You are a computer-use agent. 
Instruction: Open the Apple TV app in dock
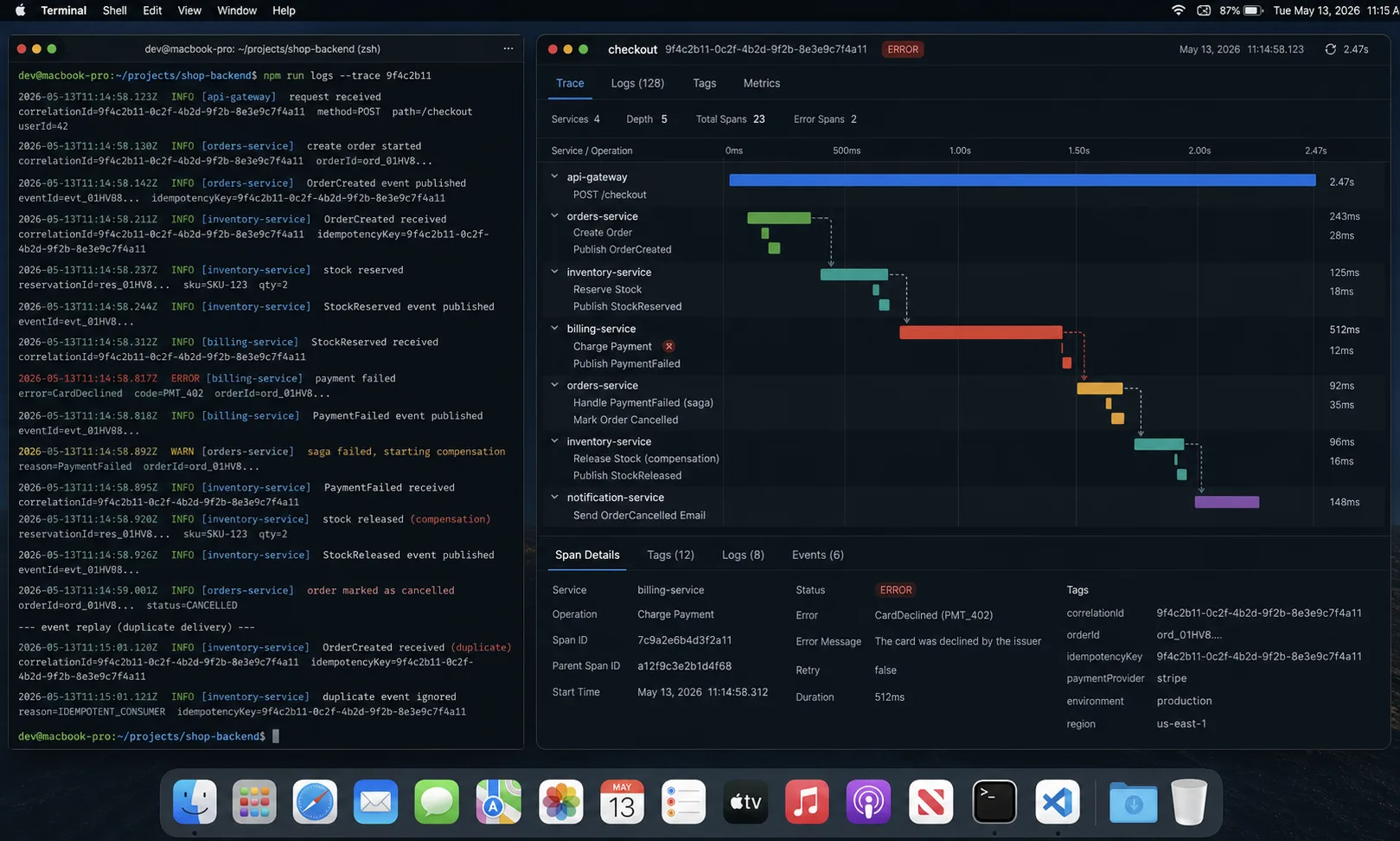pos(745,801)
